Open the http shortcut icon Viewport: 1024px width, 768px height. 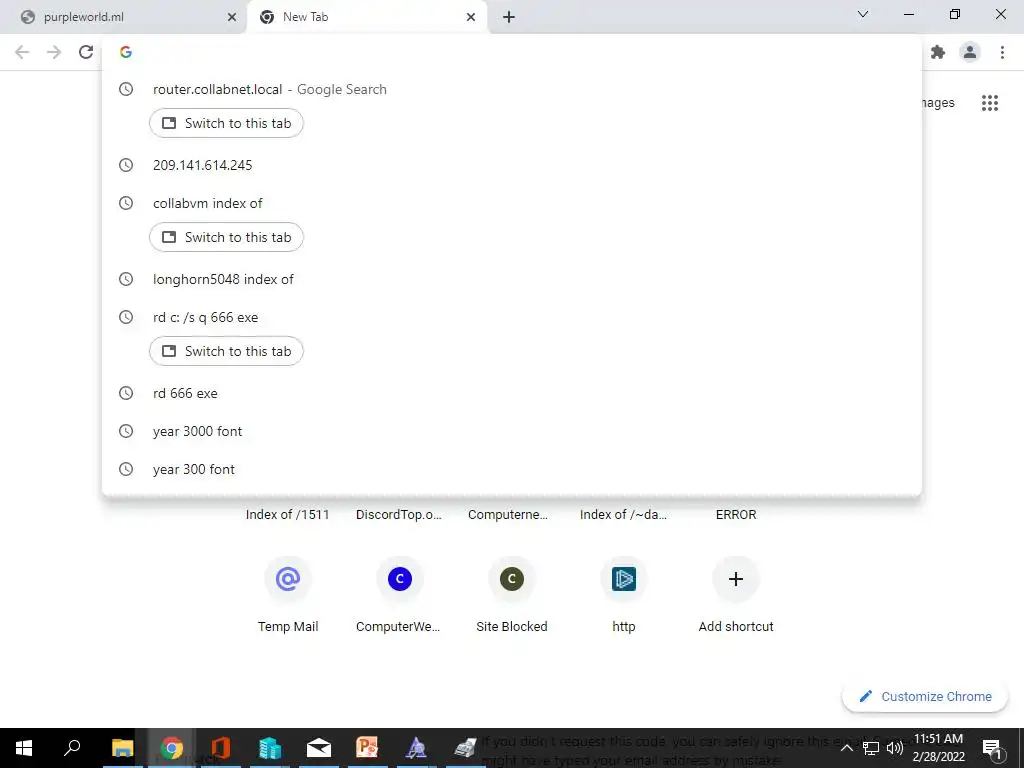[624, 579]
